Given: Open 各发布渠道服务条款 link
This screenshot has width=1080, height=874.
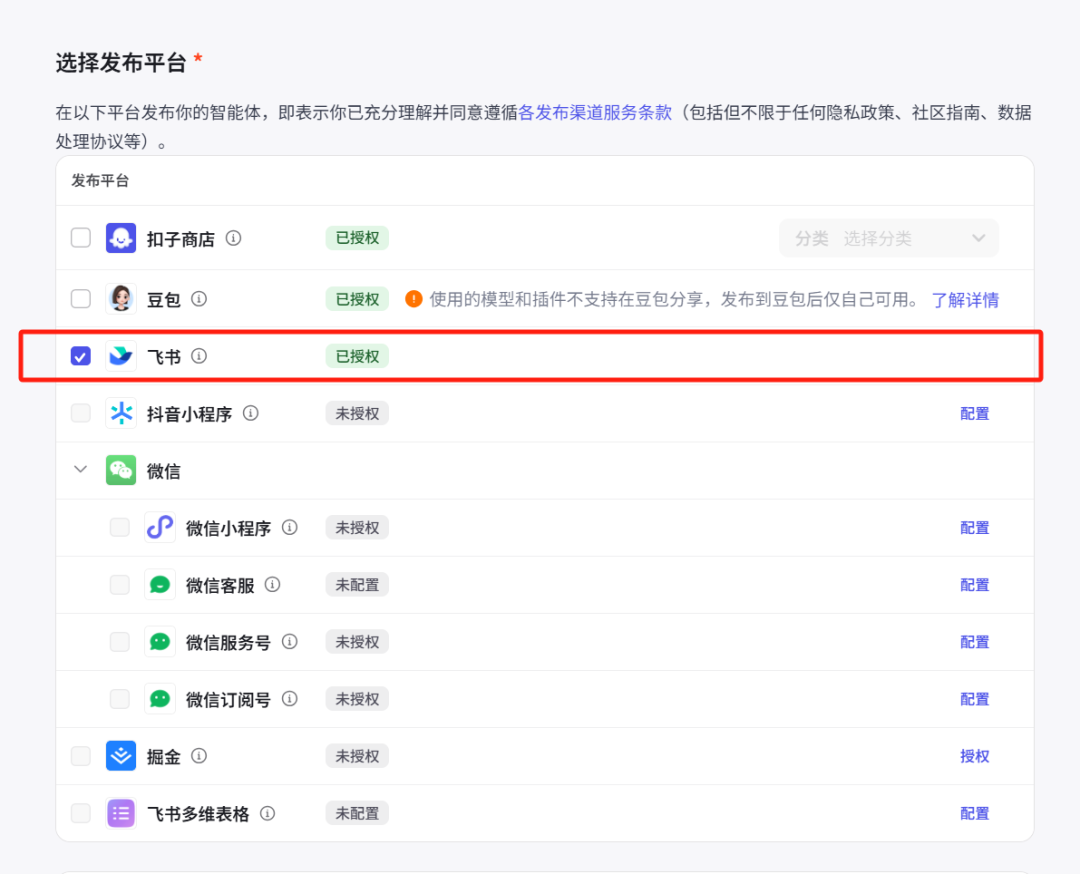Looking at the screenshot, I should [594, 113].
